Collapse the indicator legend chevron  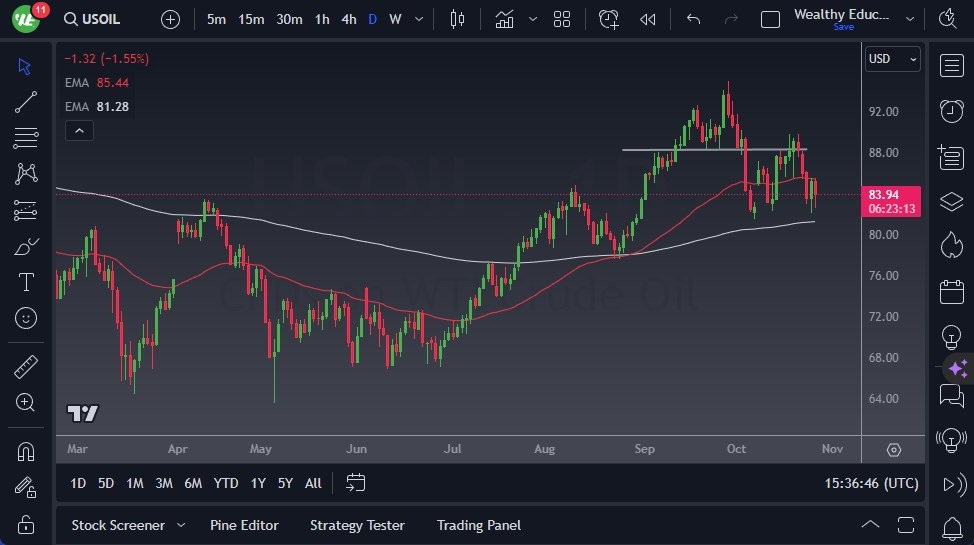coord(78,130)
